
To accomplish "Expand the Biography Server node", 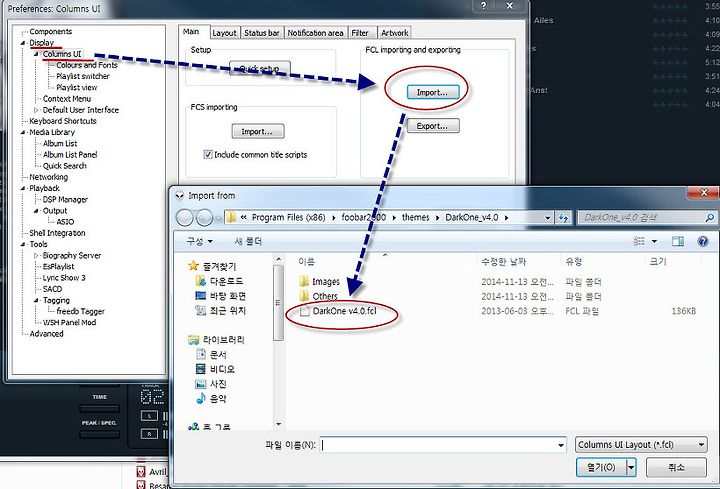I will click(x=36, y=255).
